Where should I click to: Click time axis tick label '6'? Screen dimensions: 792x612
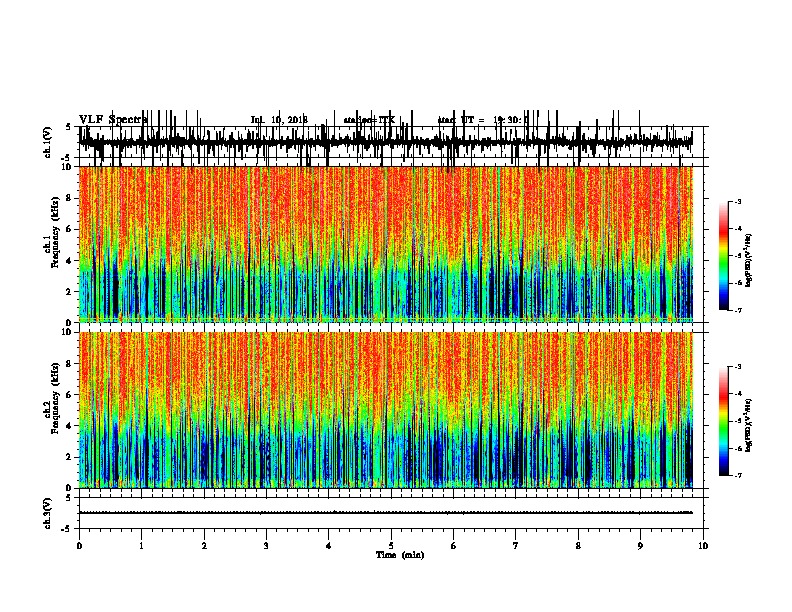(x=453, y=546)
